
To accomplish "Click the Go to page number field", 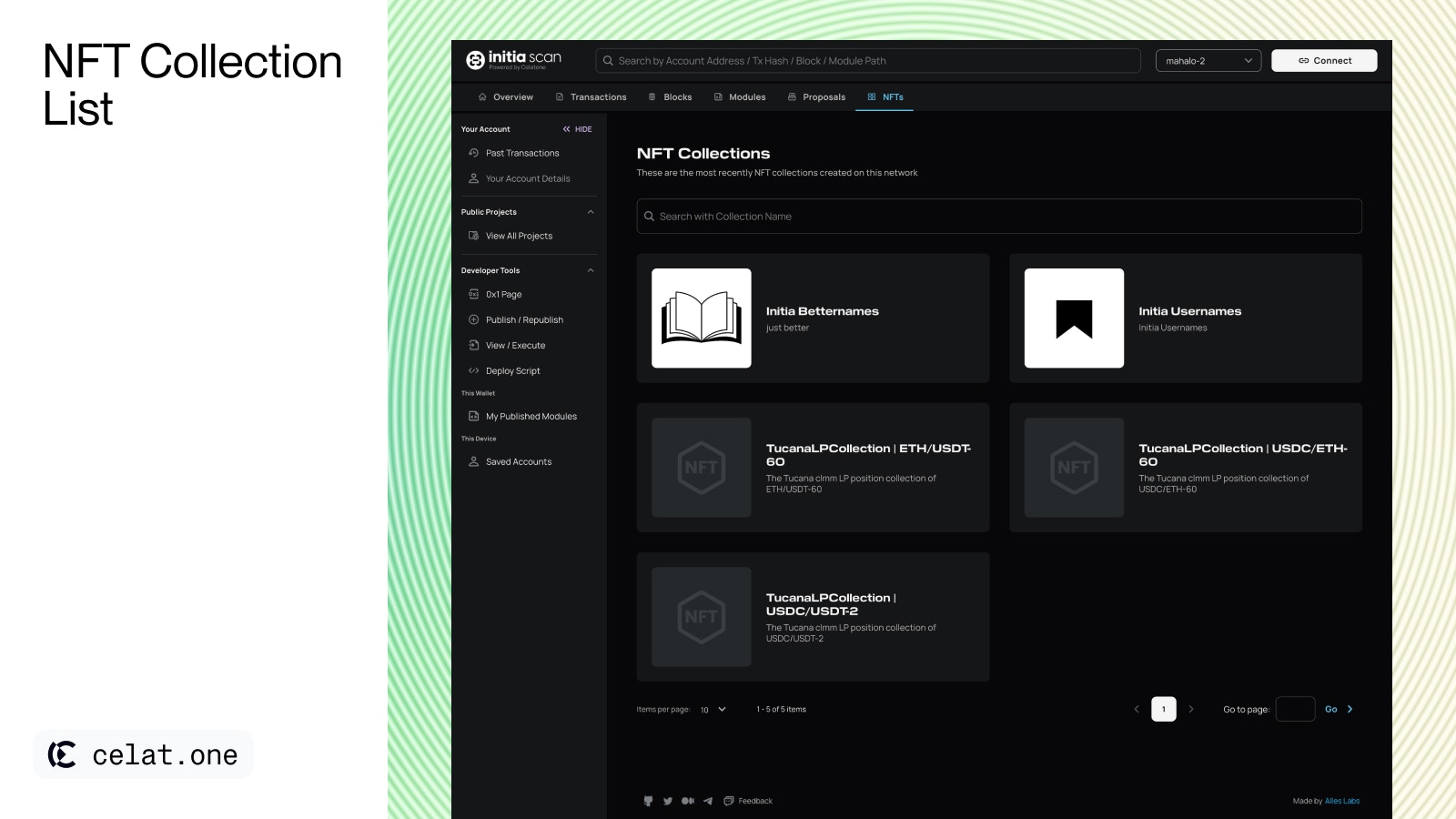I will 1295,710.
